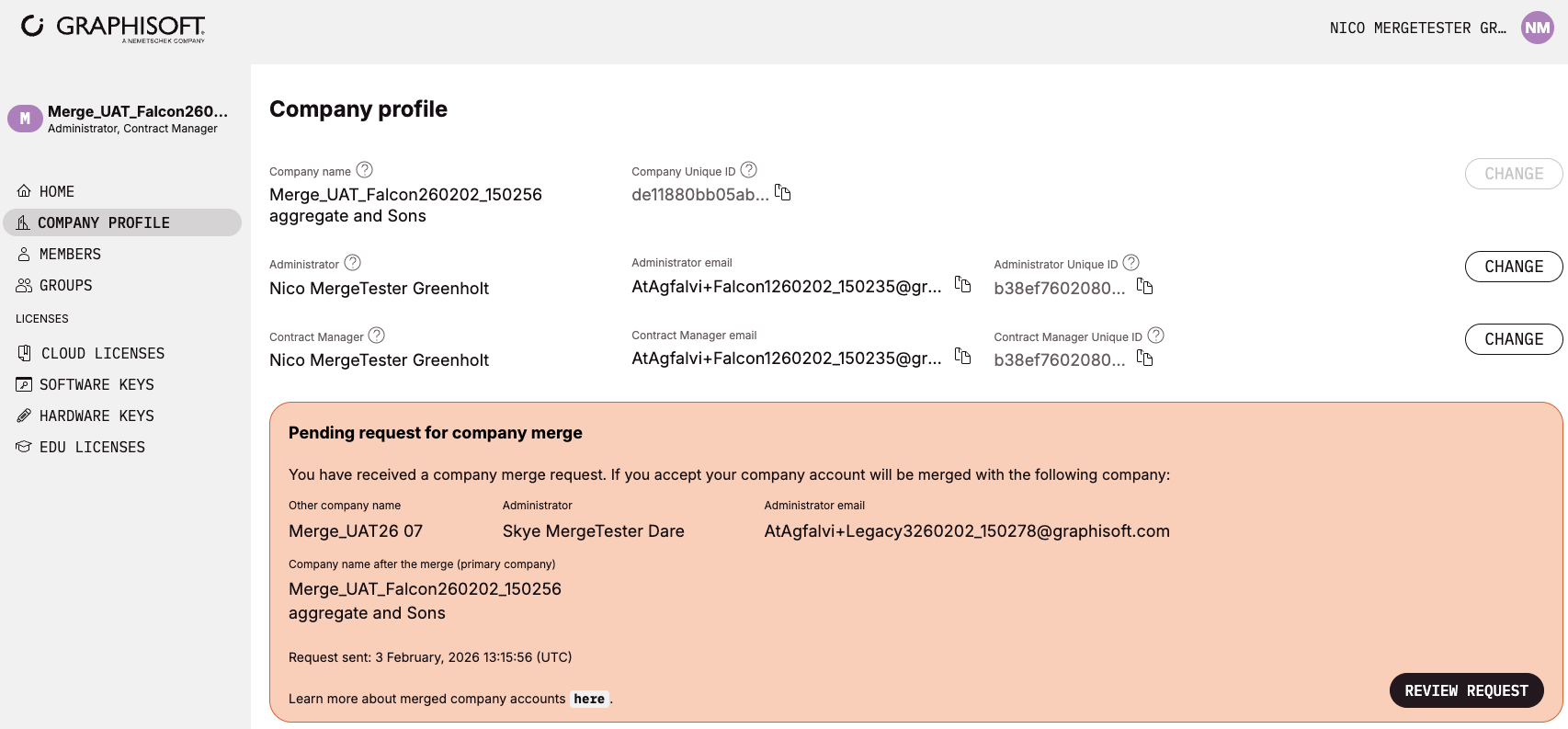The height and width of the screenshot is (729, 1568).
Task: Open Hardware Keys
Action: 122,416
